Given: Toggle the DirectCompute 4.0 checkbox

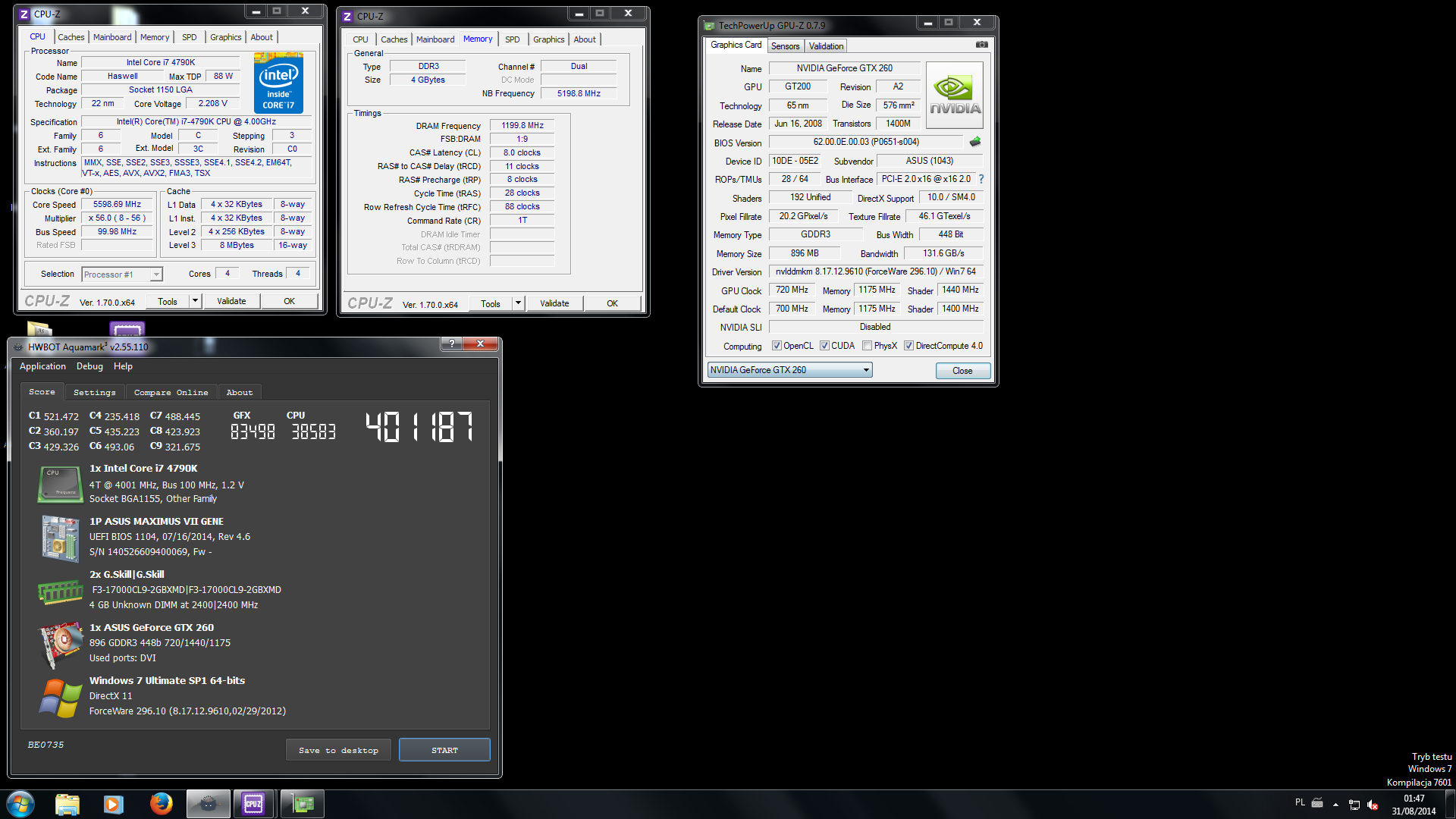Looking at the screenshot, I should point(908,346).
